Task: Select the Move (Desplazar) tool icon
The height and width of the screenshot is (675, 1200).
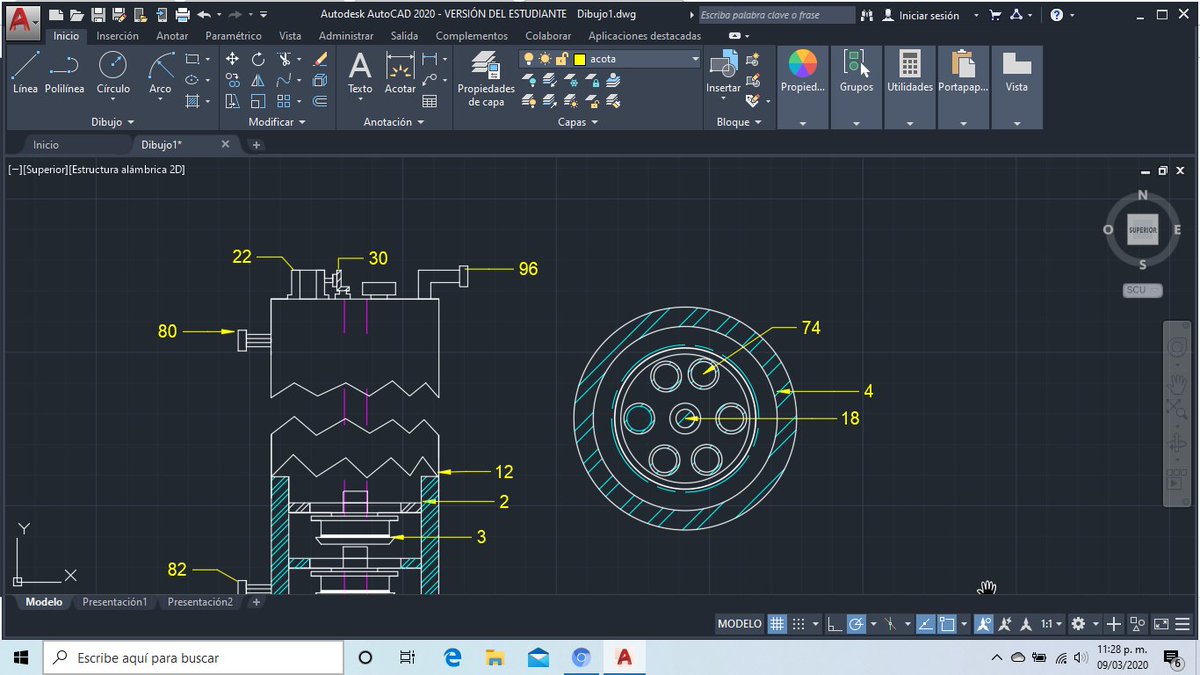Action: tap(232, 59)
